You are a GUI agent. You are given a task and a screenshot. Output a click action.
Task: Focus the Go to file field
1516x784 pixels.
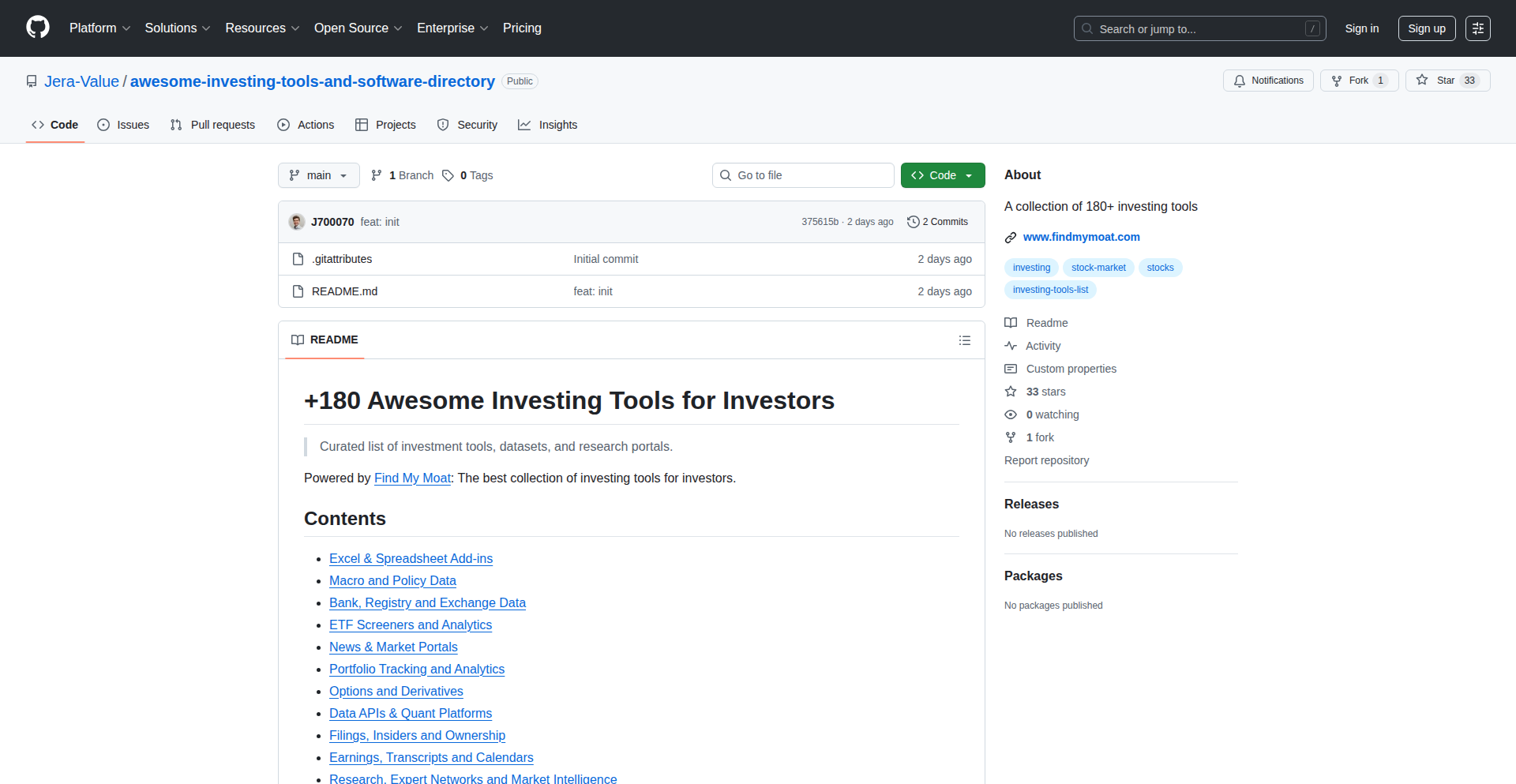click(x=803, y=175)
